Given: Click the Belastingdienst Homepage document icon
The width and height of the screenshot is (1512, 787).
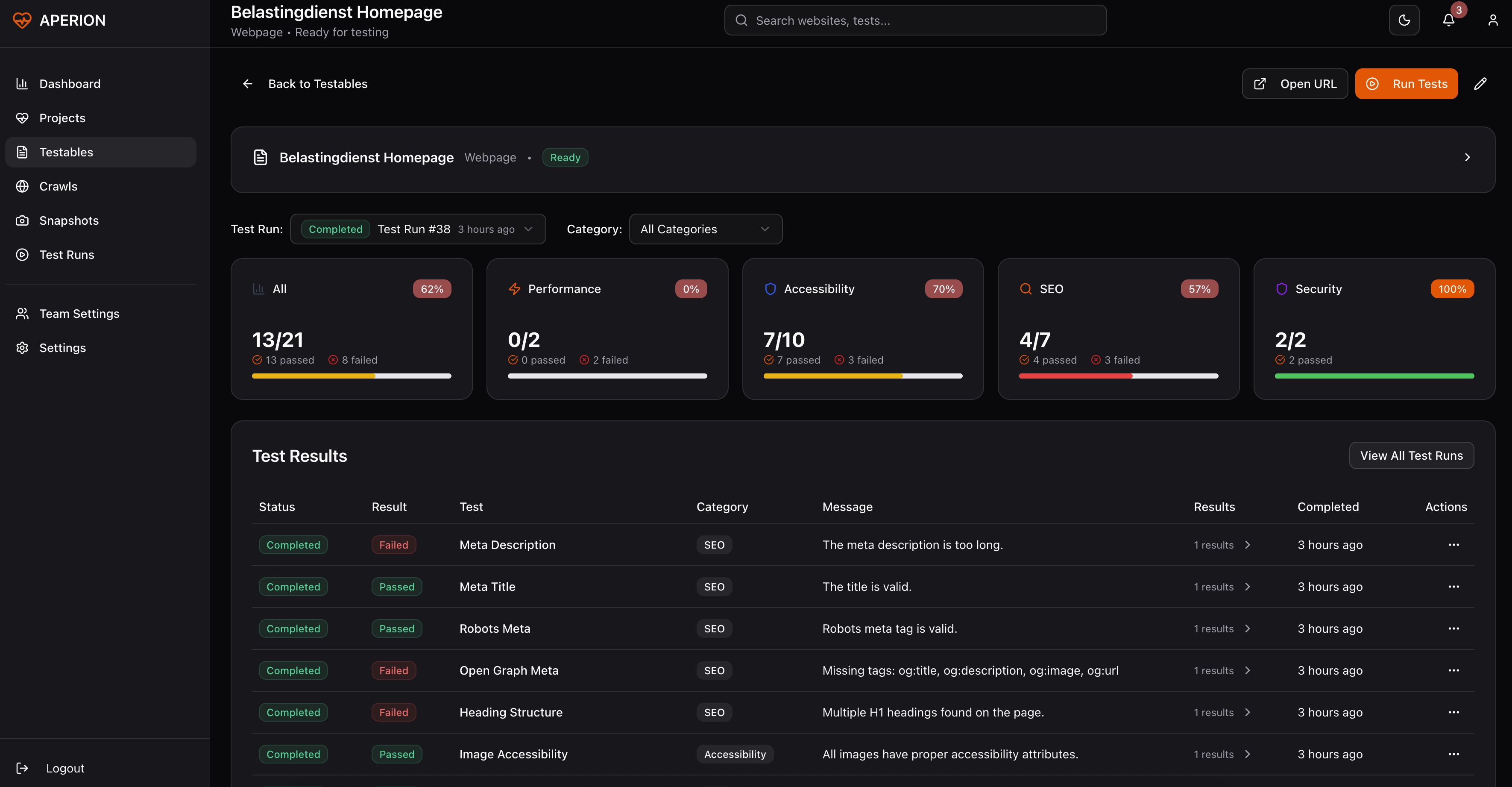Looking at the screenshot, I should [260, 157].
